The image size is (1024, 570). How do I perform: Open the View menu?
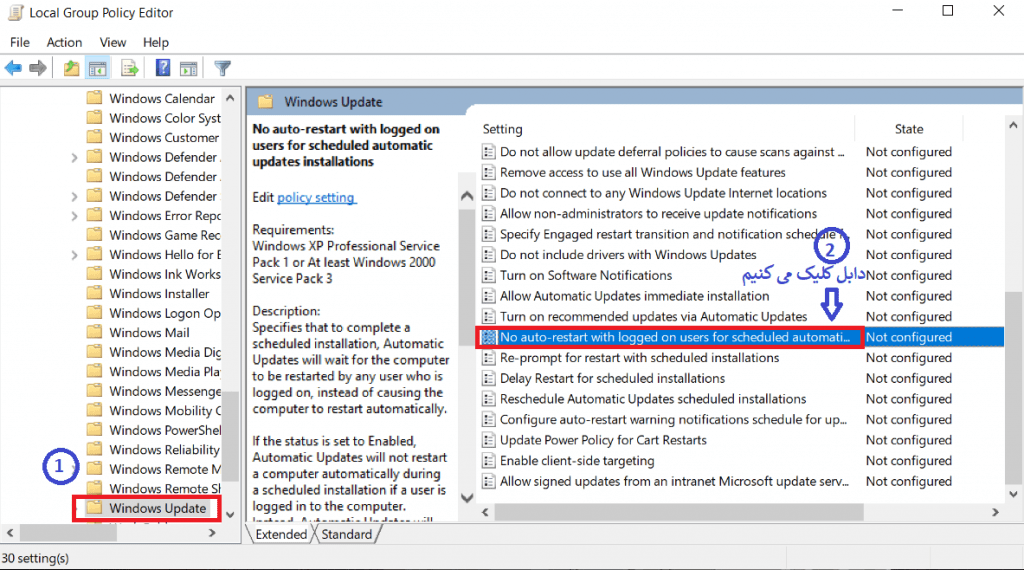pyautogui.click(x=112, y=42)
